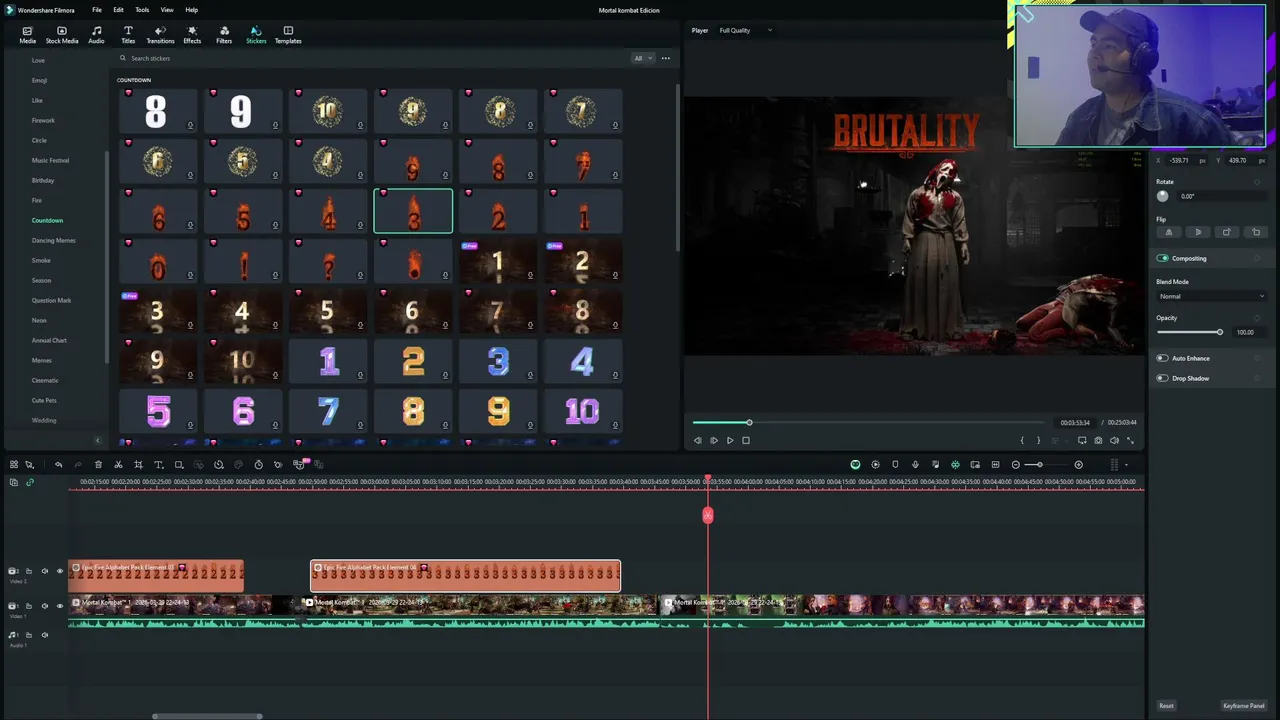Click the add track icon above tracks

pos(14,482)
